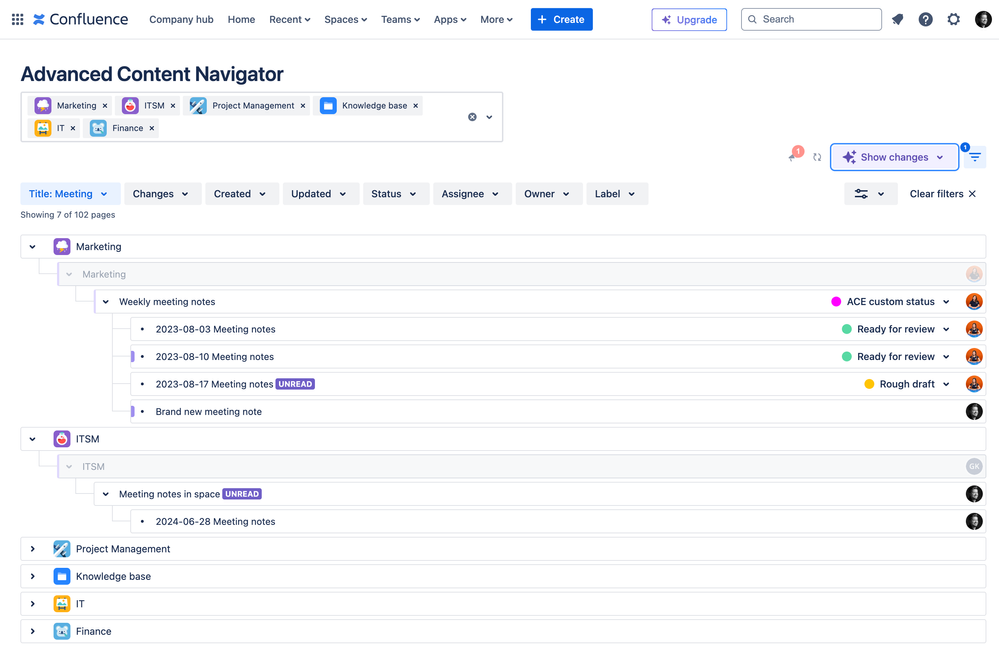Clear all selected spaces with circled x

[472, 117]
